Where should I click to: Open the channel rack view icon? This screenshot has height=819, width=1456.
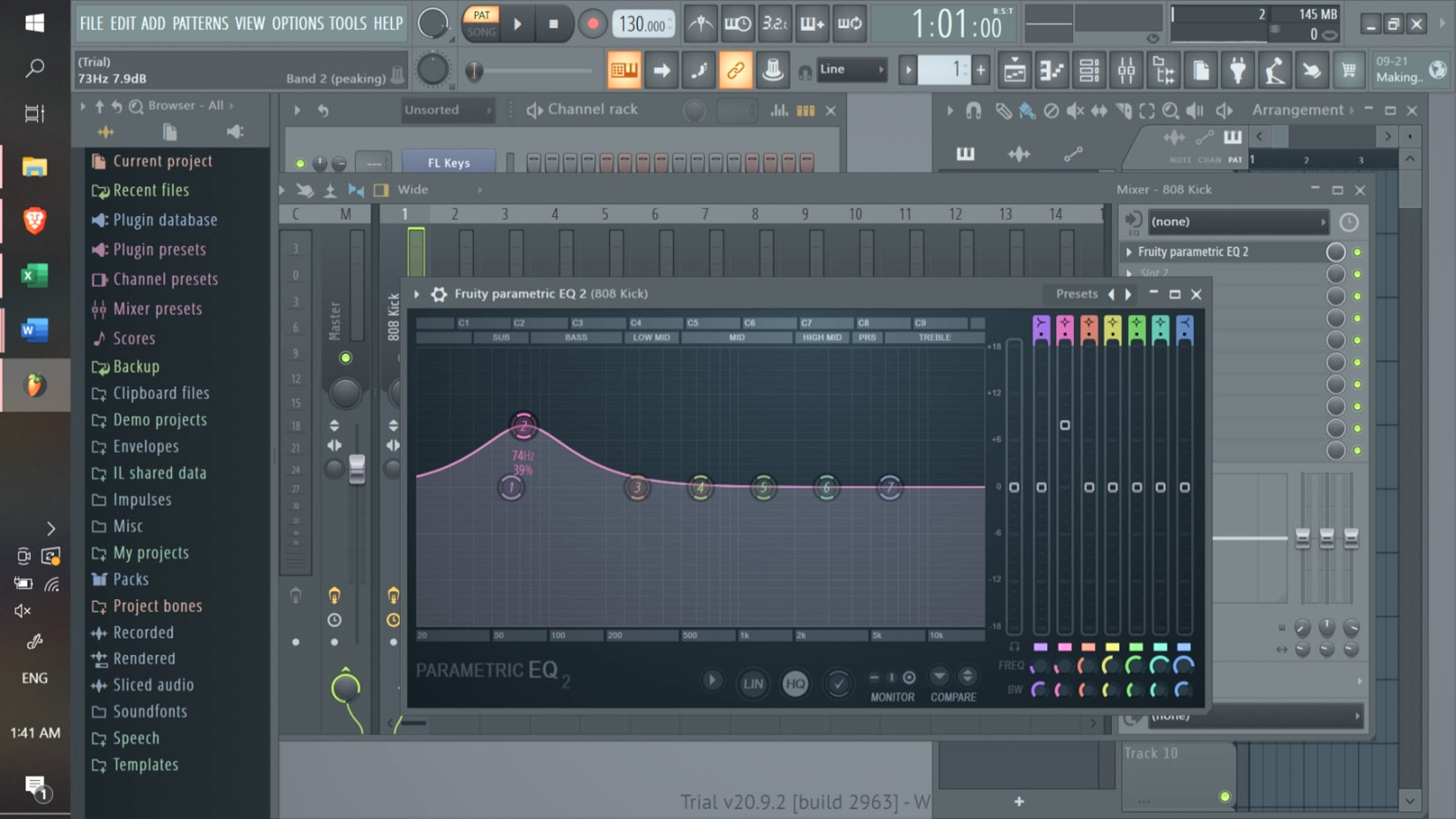coord(1089,70)
